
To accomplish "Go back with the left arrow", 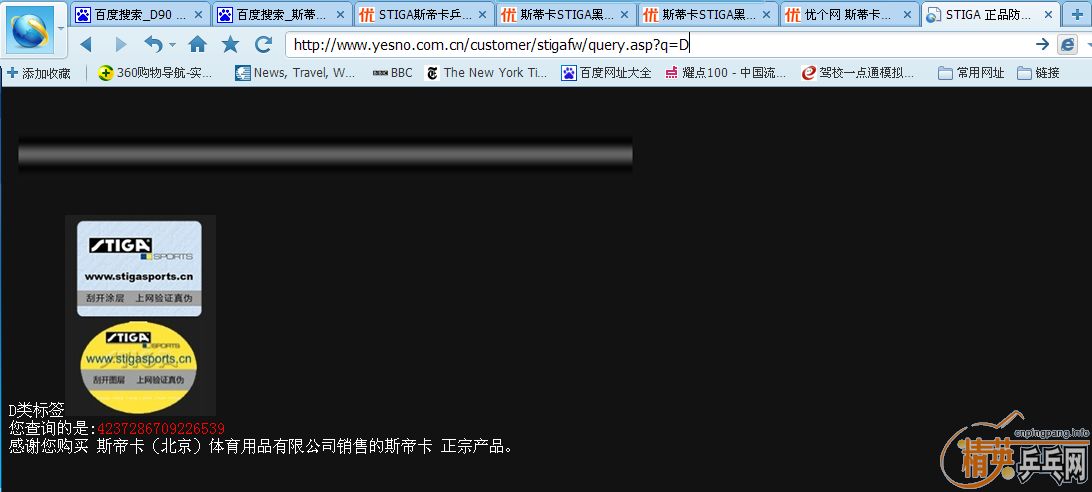I will (x=86, y=45).
